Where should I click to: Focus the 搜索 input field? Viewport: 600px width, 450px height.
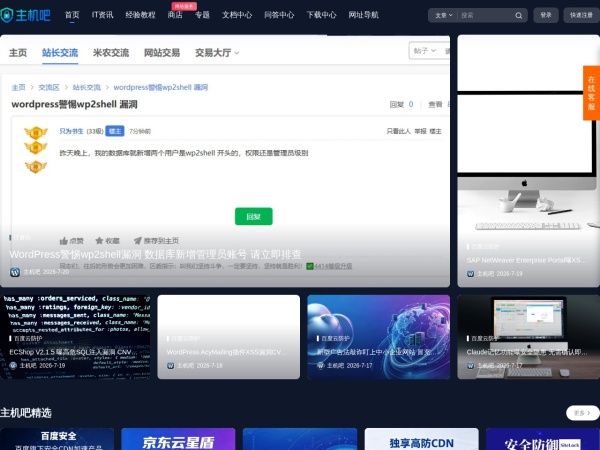[x=485, y=15]
